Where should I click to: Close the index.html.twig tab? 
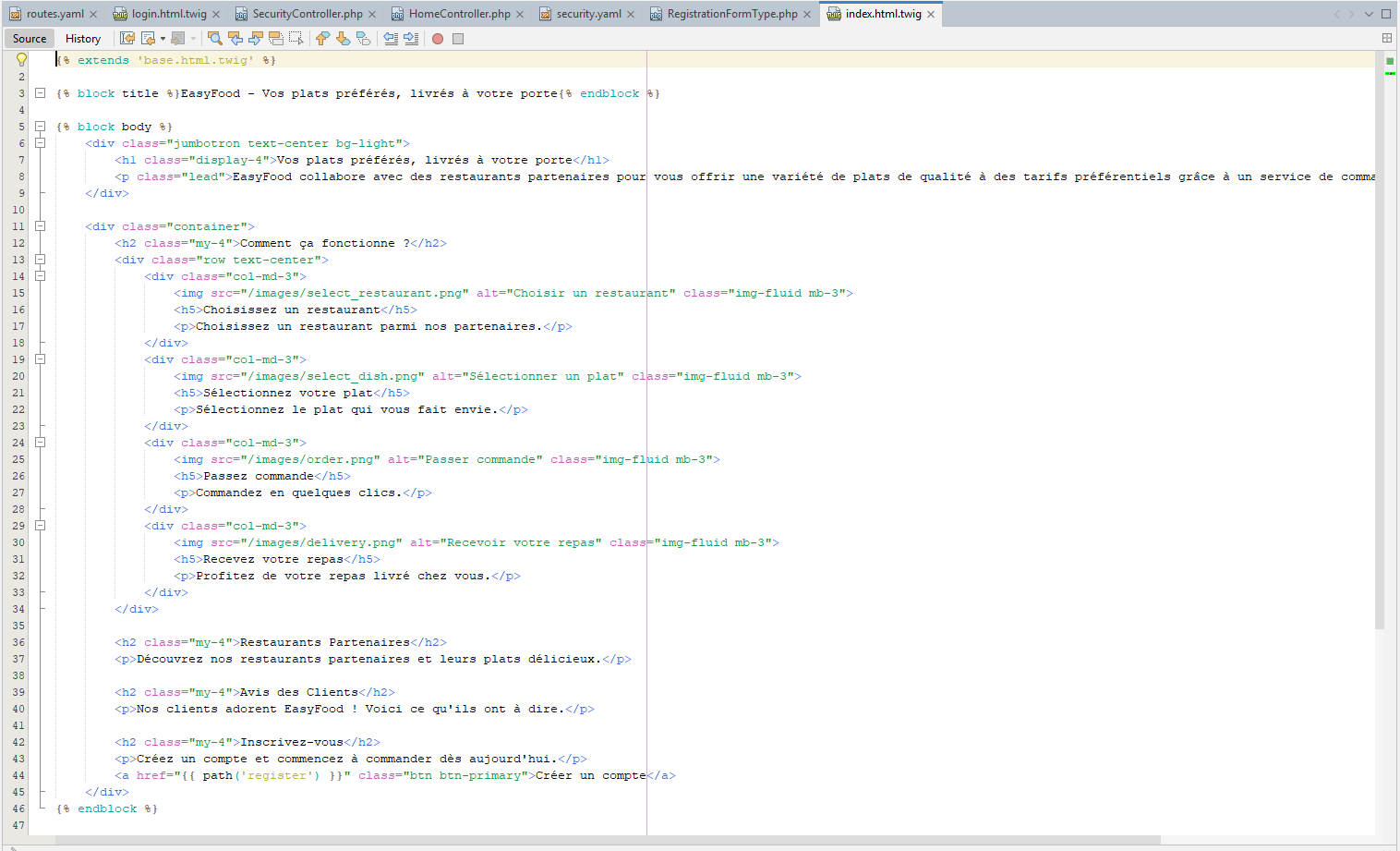click(x=931, y=14)
